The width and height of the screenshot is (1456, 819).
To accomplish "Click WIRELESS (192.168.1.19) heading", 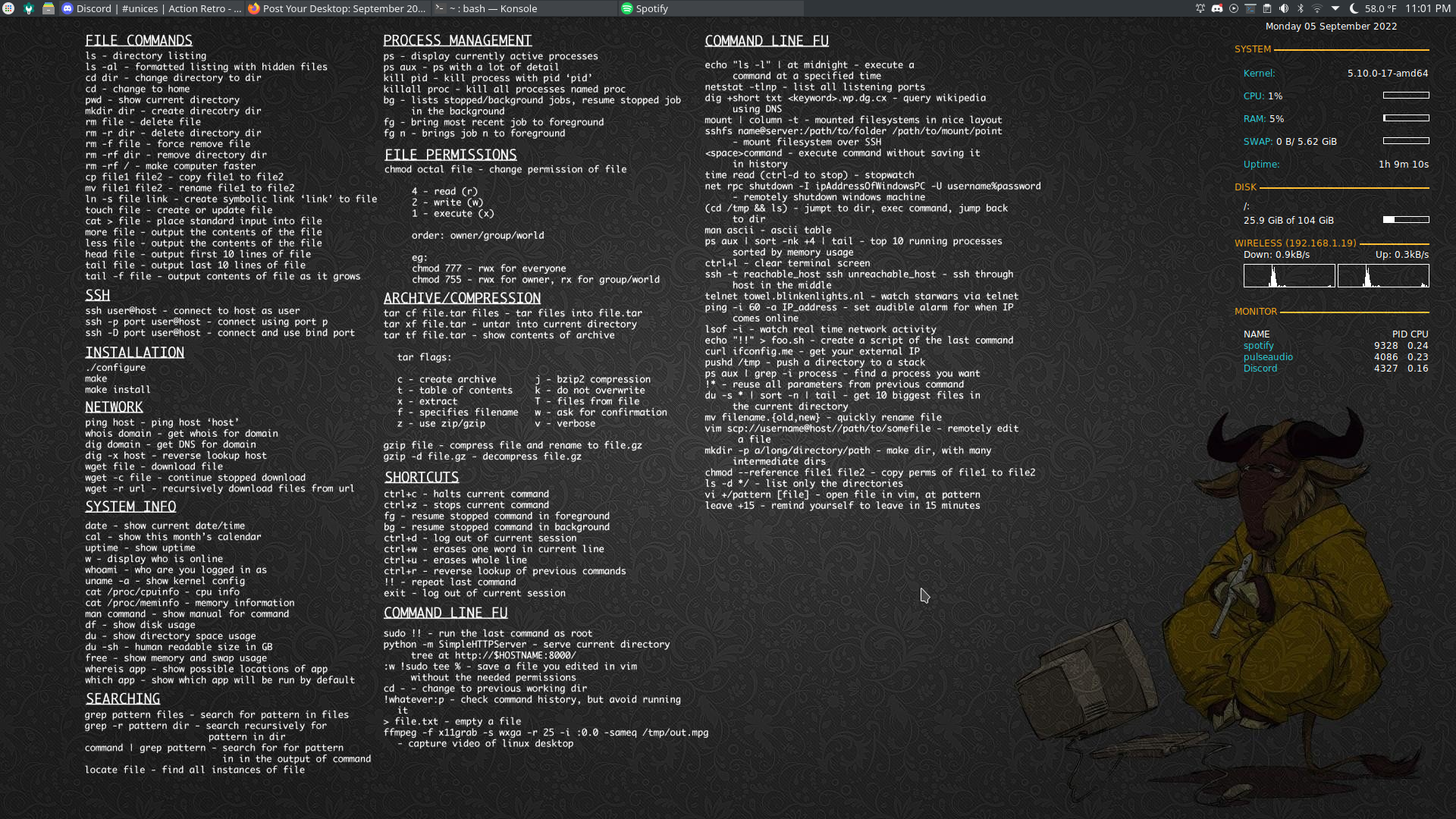I will click(1295, 243).
